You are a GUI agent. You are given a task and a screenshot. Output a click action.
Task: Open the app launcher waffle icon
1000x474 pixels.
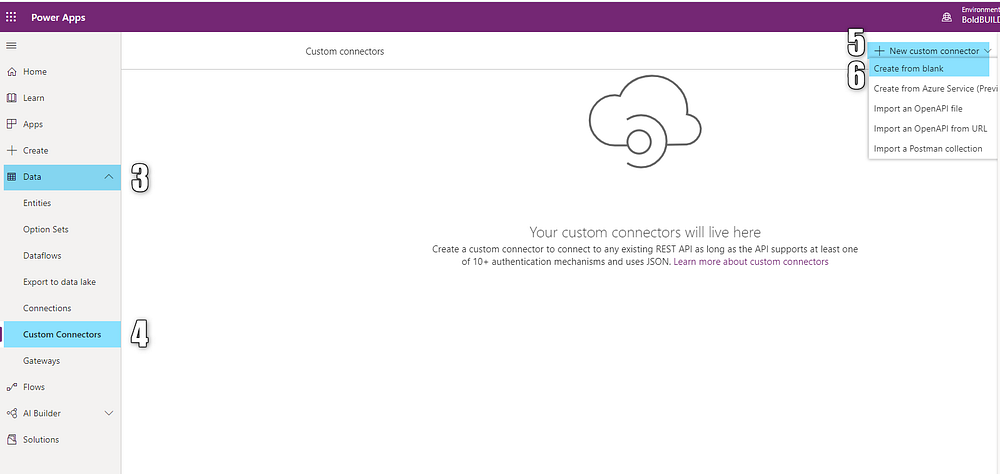11,17
